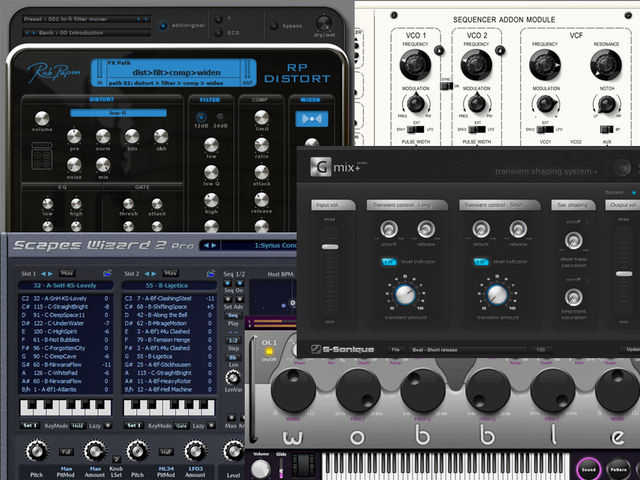Screen dimensions: 640x480
Task: Change Slot 1 KeyMode Hold selector
Action: [x=78, y=426]
